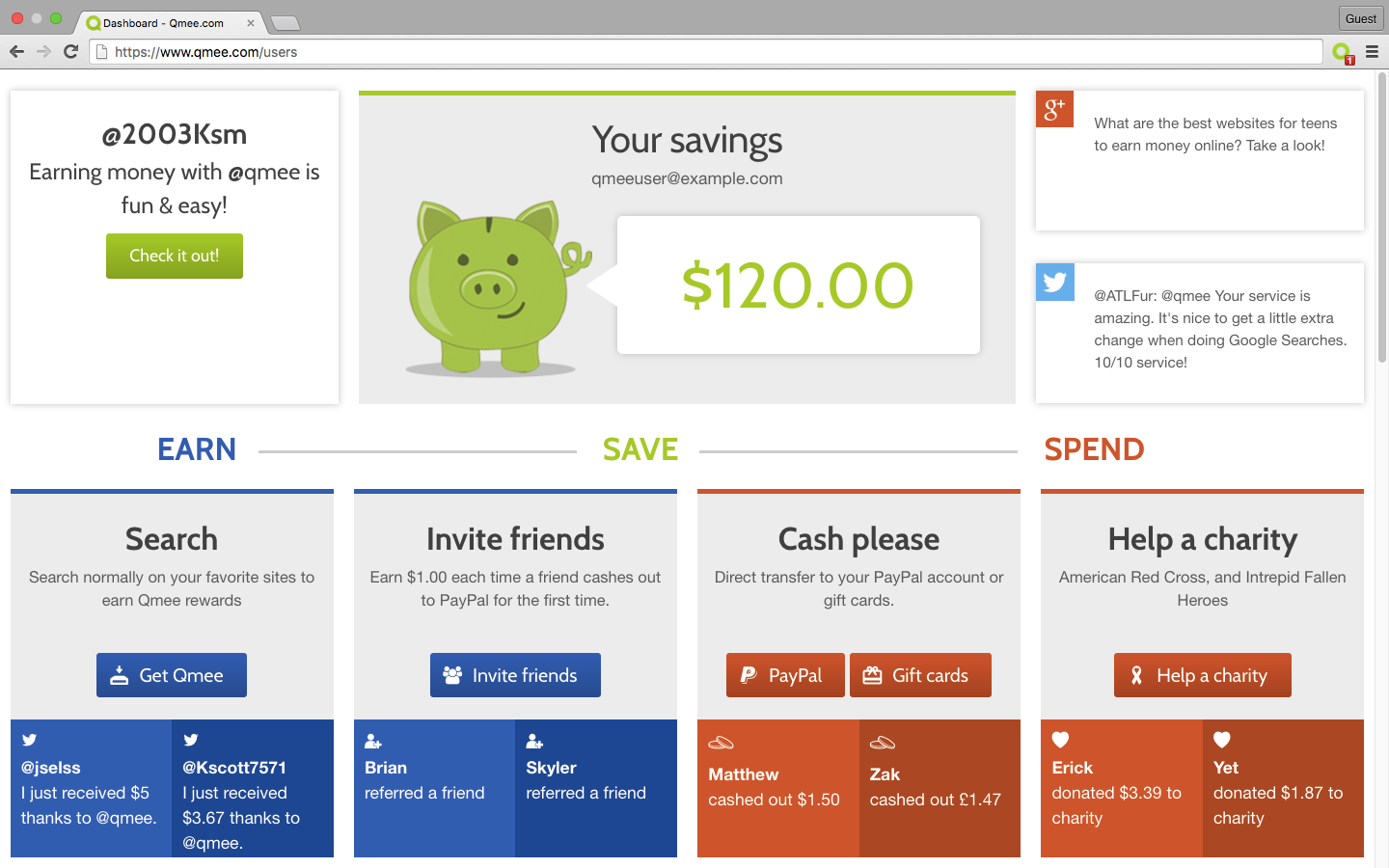Click the Twitter icon above @jselss
Screen dimensions: 1389x868
29,740
